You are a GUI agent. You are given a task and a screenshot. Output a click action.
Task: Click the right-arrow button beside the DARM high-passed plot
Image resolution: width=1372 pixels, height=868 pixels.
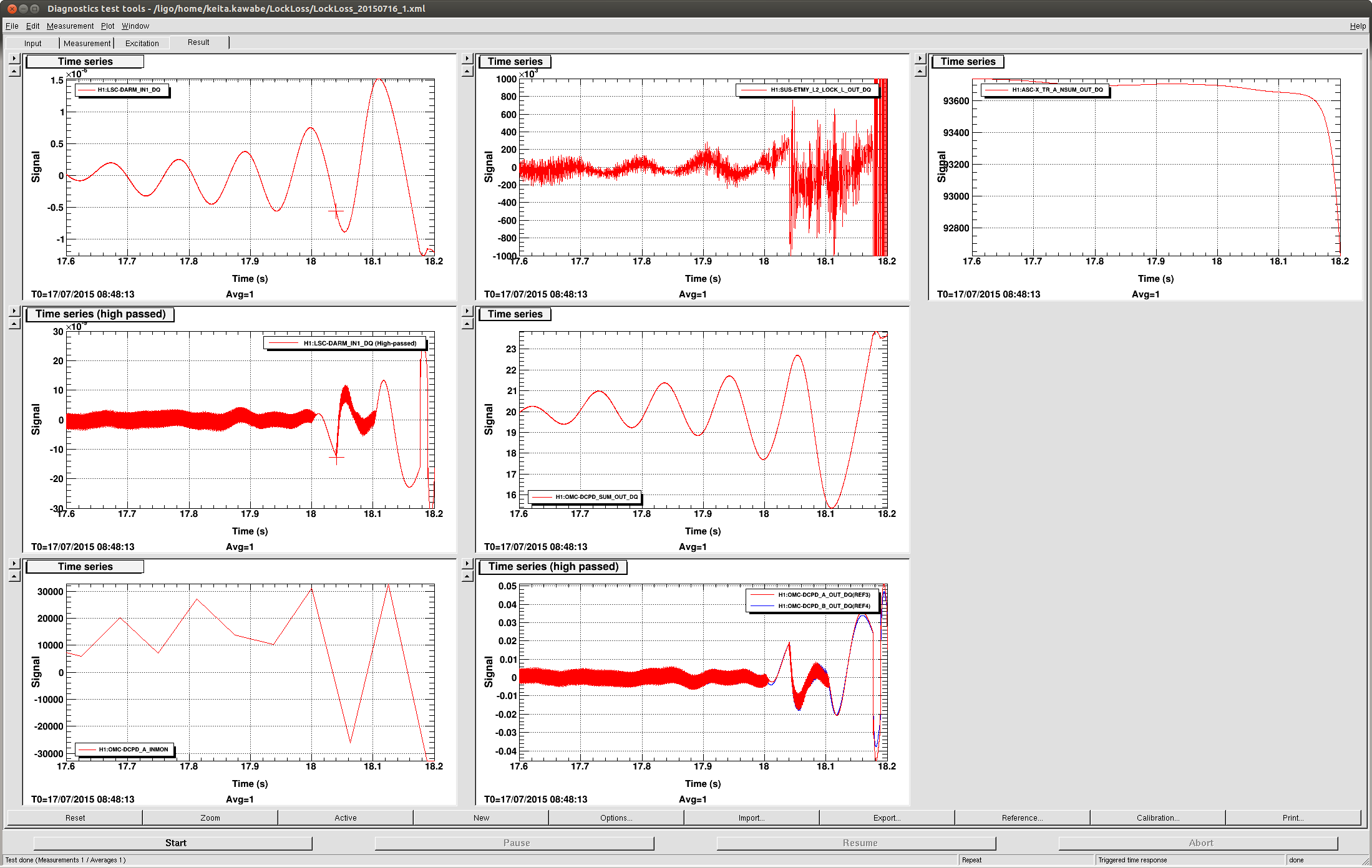coord(14,311)
